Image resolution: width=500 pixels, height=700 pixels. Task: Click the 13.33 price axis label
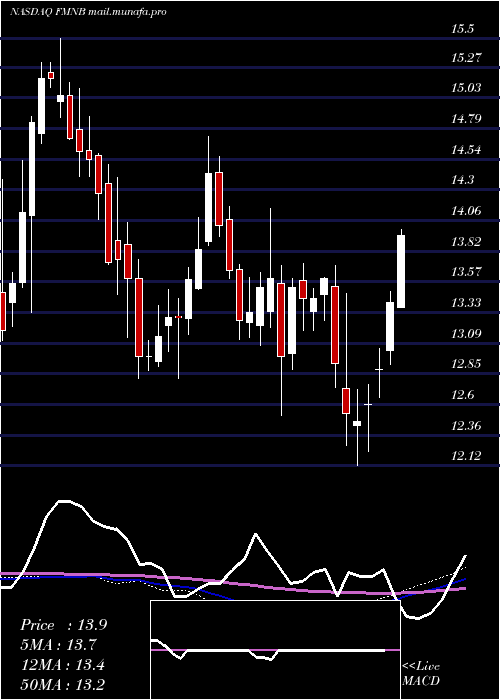pyautogui.click(x=467, y=303)
